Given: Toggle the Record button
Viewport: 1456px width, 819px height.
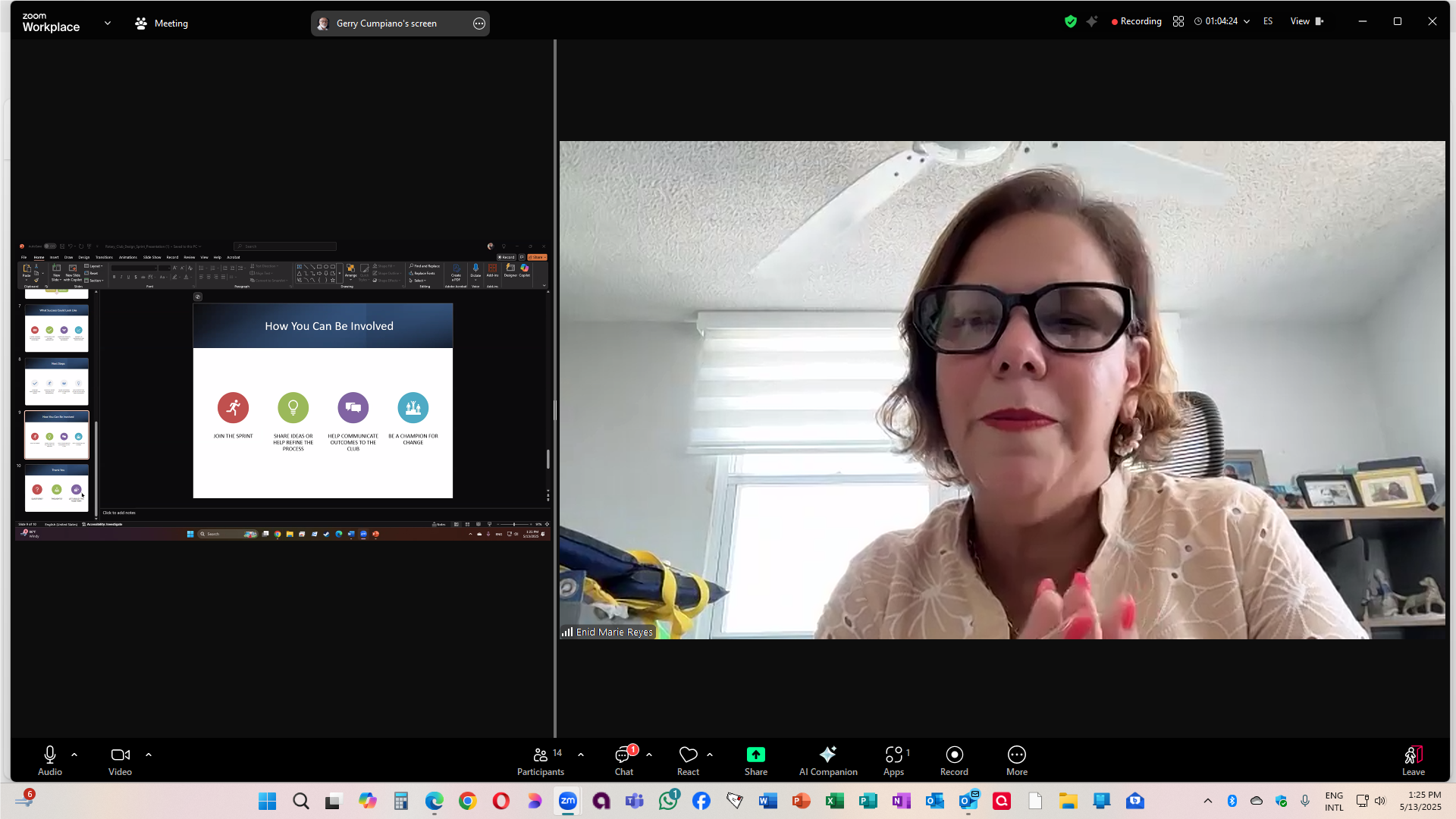Looking at the screenshot, I should coord(954,755).
